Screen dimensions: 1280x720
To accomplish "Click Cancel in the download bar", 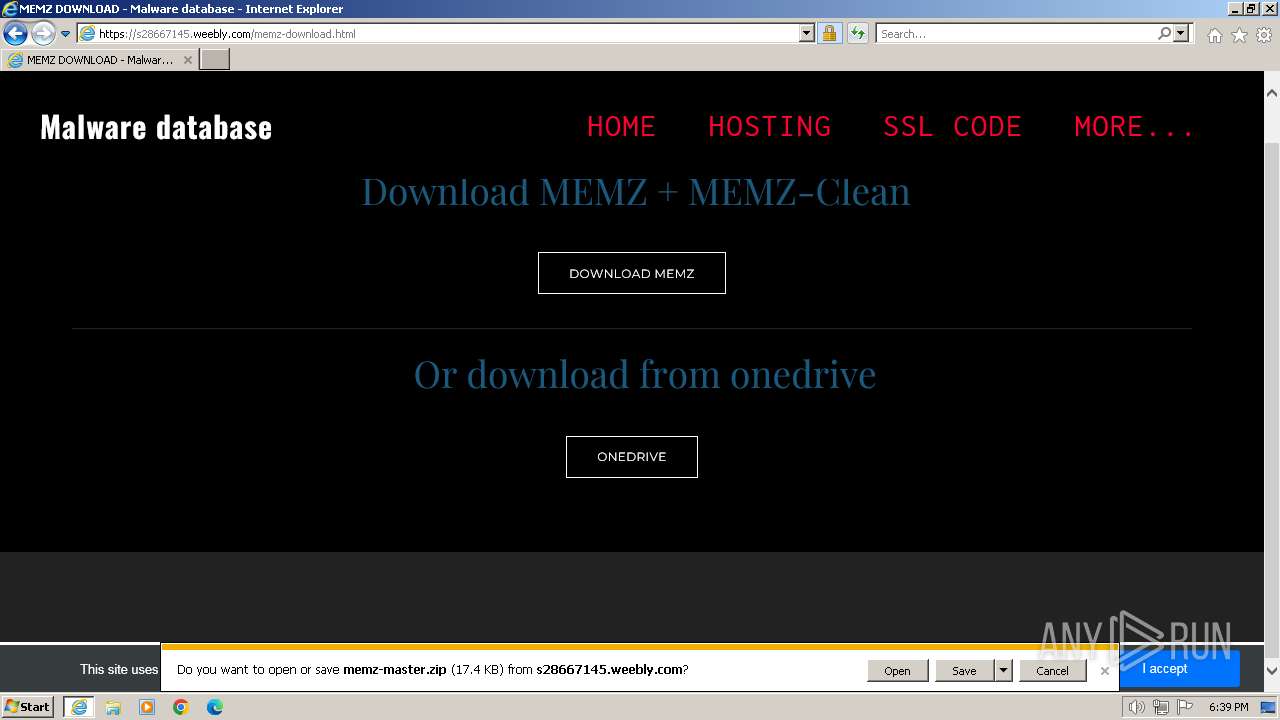I will point(1052,671).
